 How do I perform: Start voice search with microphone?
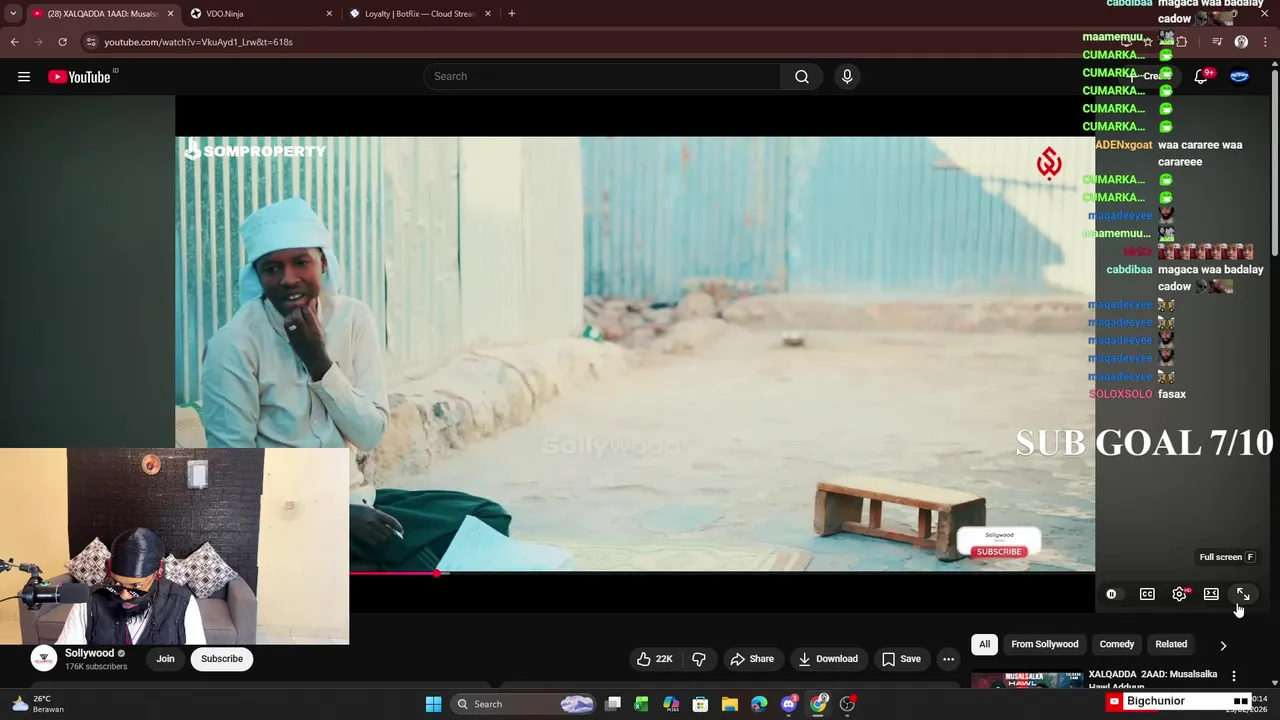click(x=847, y=77)
